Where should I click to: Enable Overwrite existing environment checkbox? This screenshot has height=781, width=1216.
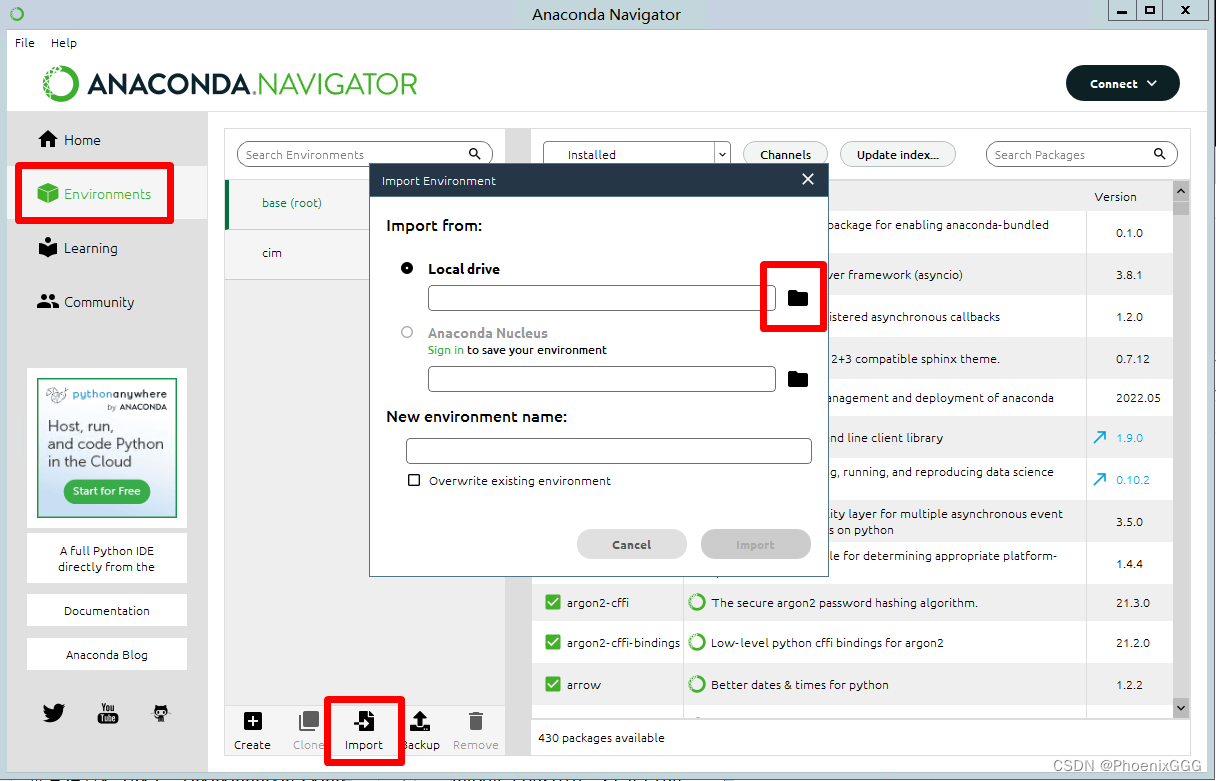414,481
